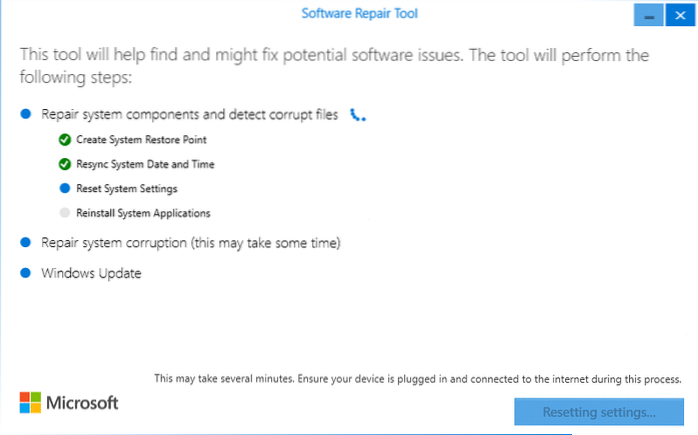Viewport: 698px width, 435px height.
Task: Click the blue dot beside Reset System Settings
Action: point(65,188)
